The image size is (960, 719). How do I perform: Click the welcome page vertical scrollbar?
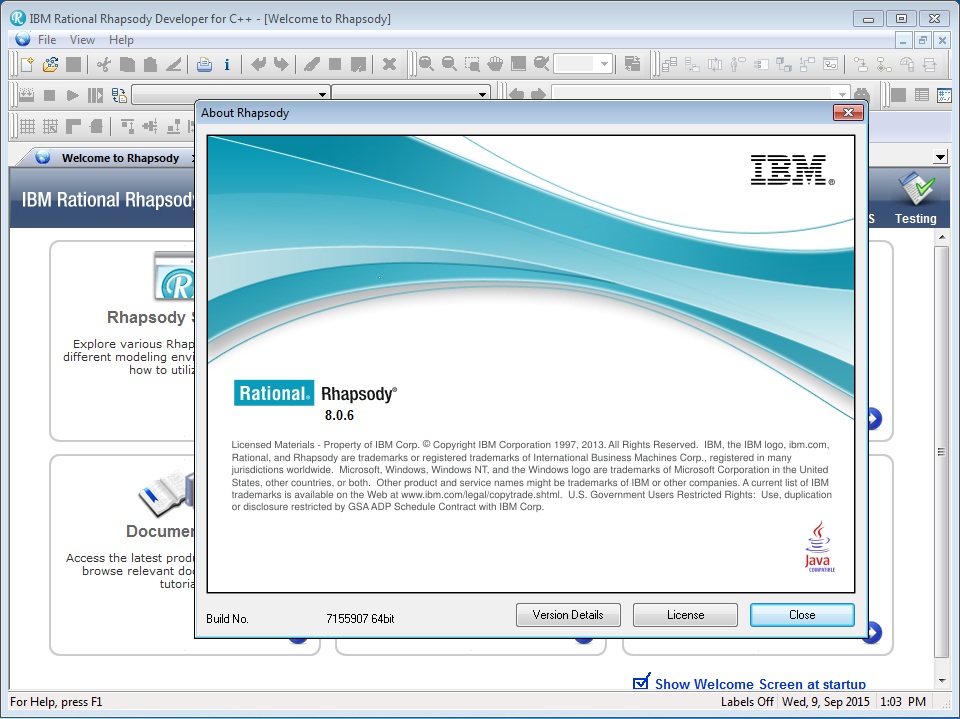[x=941, y=453]
